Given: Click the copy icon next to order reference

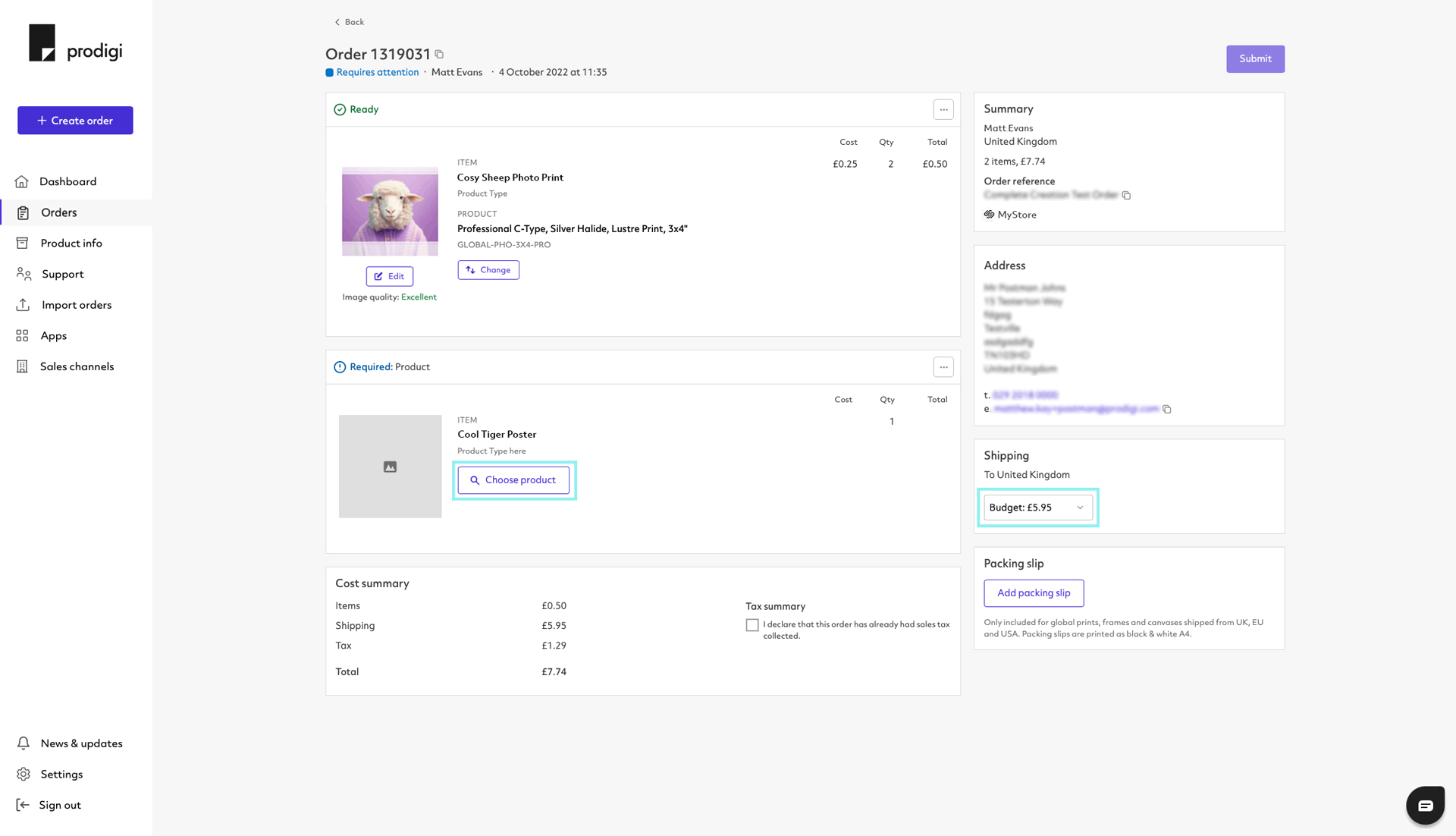Looking at the screenshot, I should [1127, 195].
